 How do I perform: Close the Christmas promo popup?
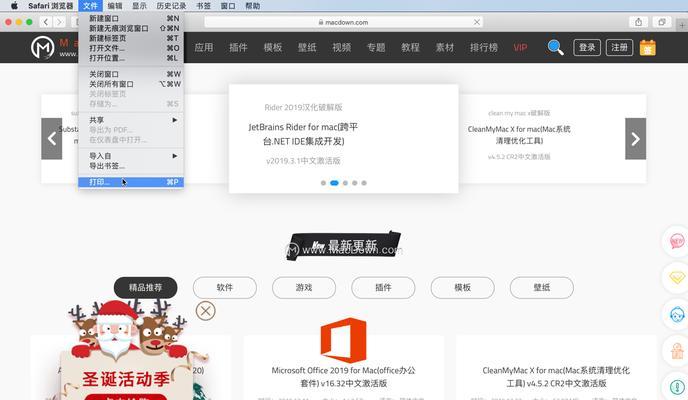coord(205,311)
